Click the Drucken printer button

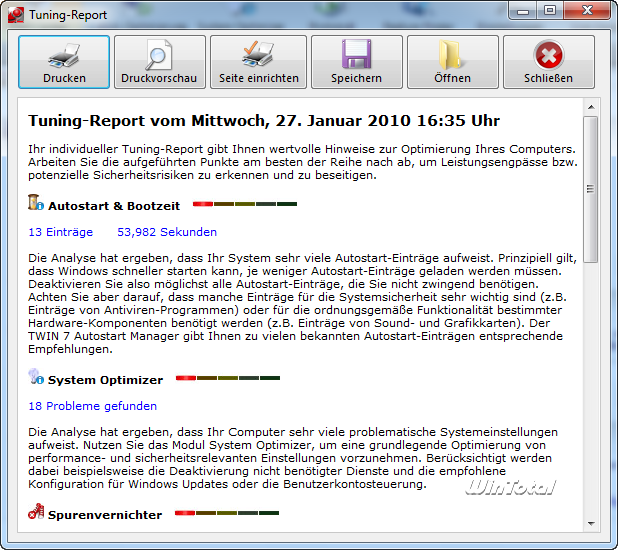pyautogui.click(x=64, y=62)
